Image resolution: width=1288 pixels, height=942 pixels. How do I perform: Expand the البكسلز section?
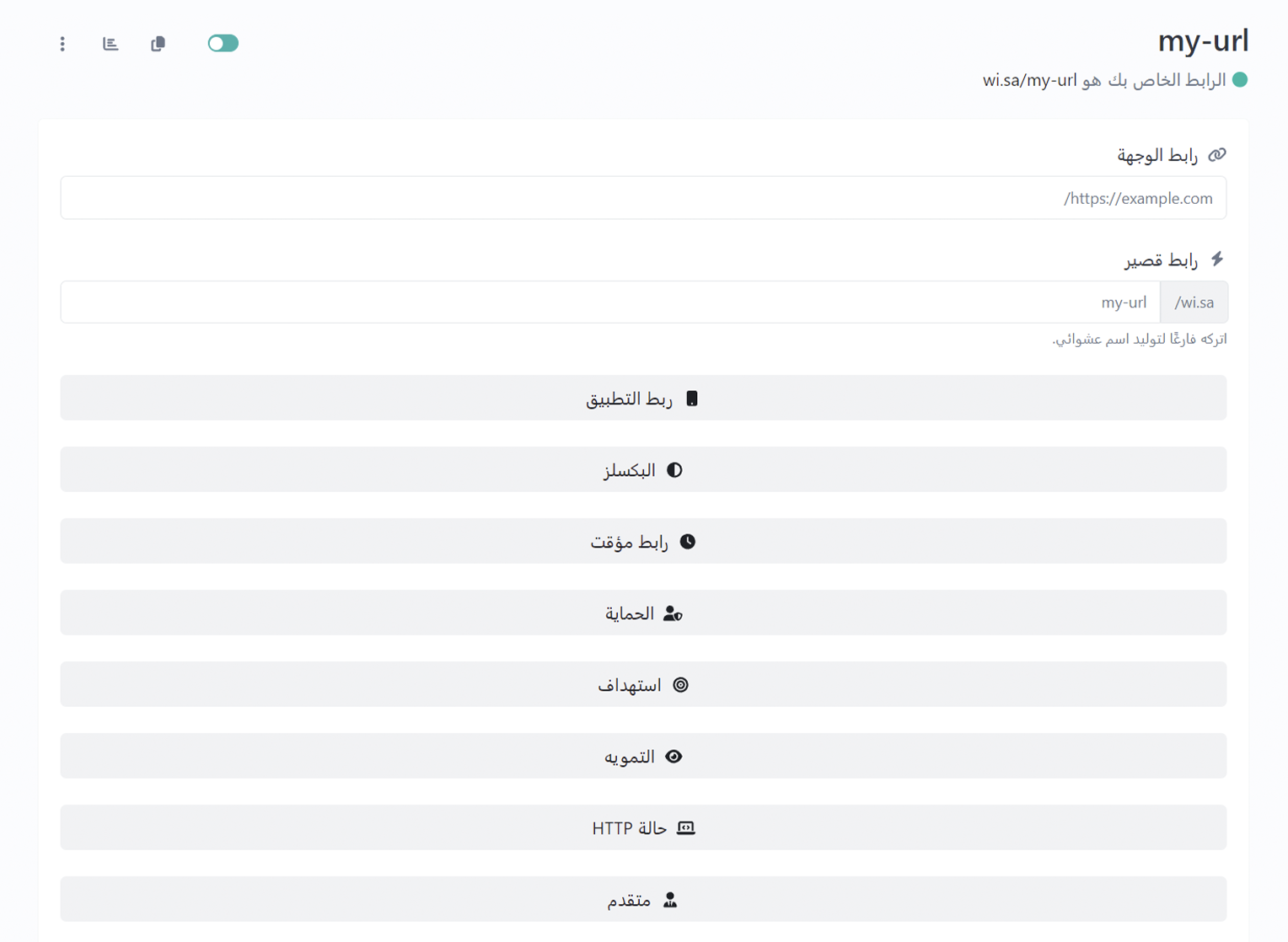click(643, 469)
